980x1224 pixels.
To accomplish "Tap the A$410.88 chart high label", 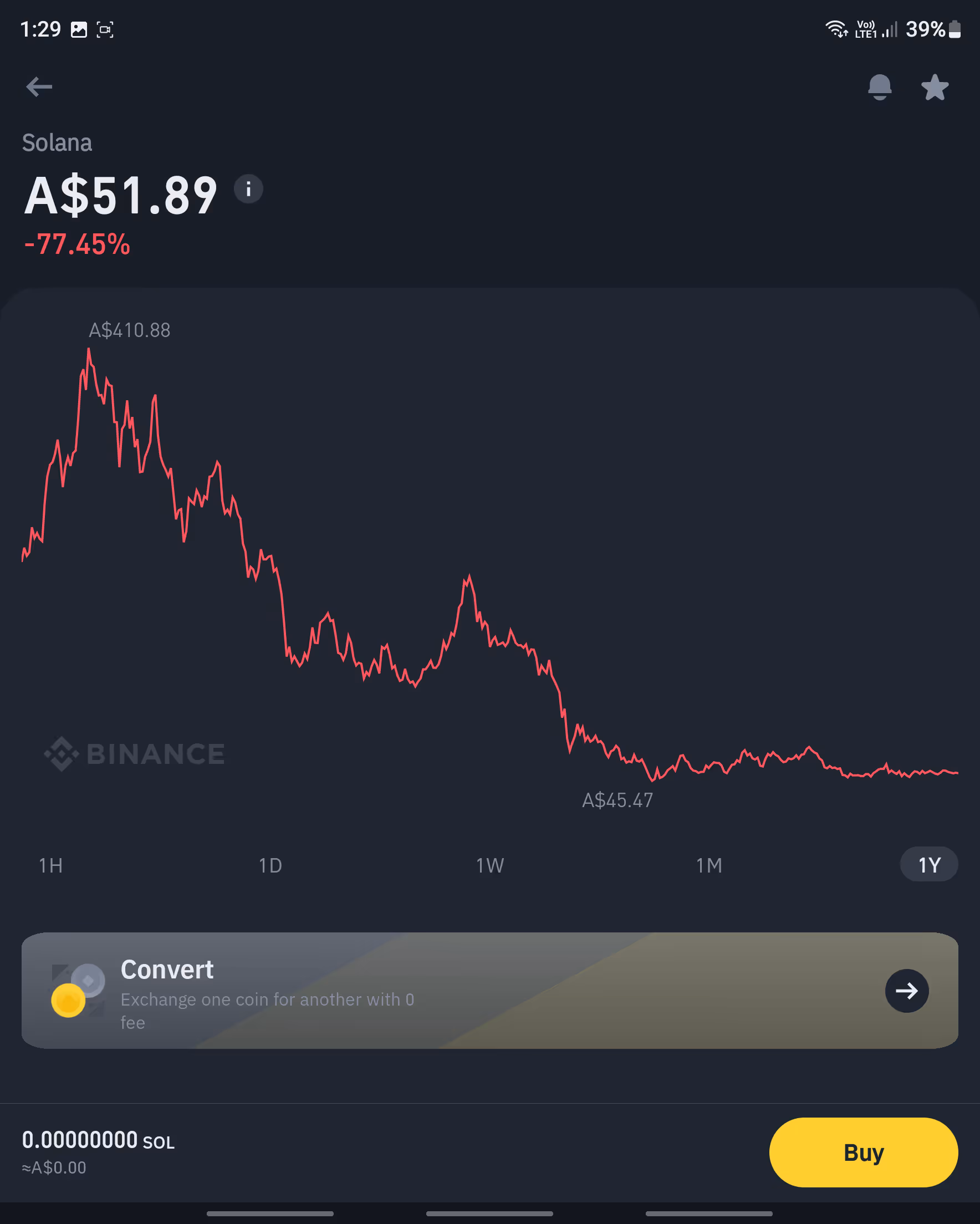I will (x=130, y=330).
